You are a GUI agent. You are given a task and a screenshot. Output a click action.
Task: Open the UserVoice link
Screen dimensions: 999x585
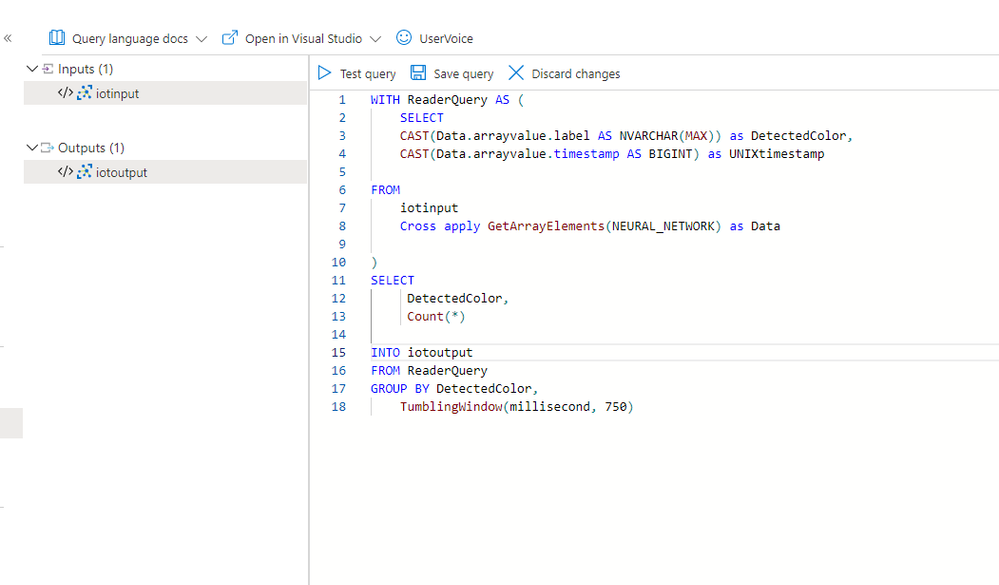pos(446,39)
